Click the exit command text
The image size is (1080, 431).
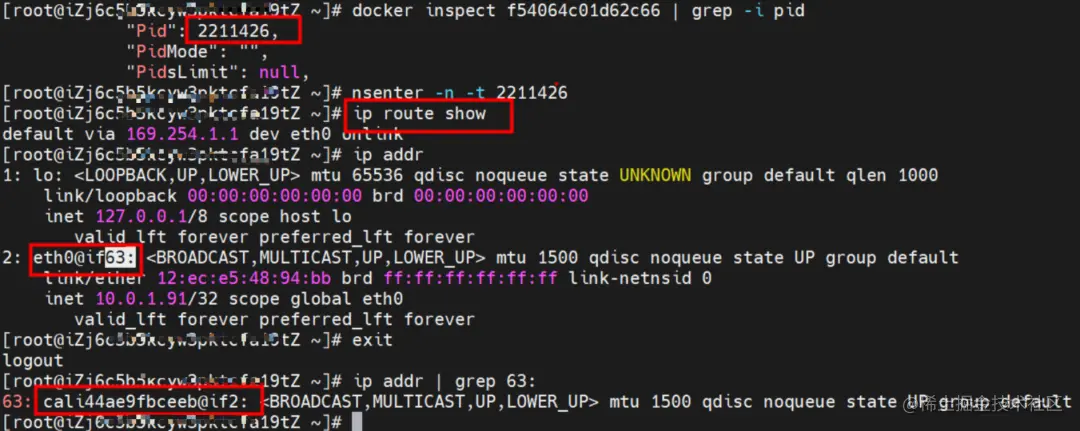(373, 339)
